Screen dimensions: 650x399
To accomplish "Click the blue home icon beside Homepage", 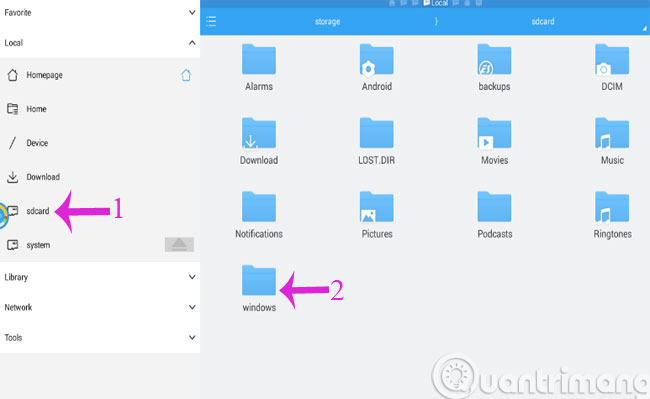I will [186, 75].
